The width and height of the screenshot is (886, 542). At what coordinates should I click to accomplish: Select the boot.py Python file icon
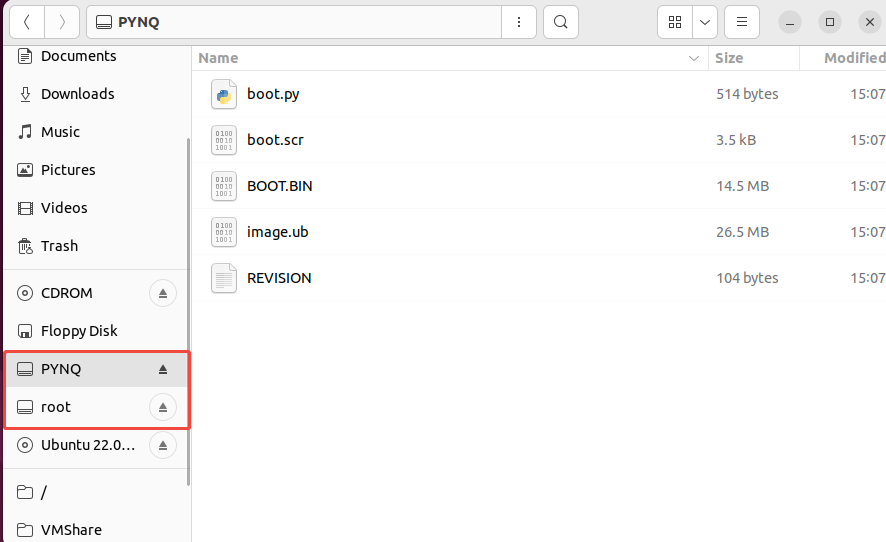pyautogui.click(x=224, y=94)
